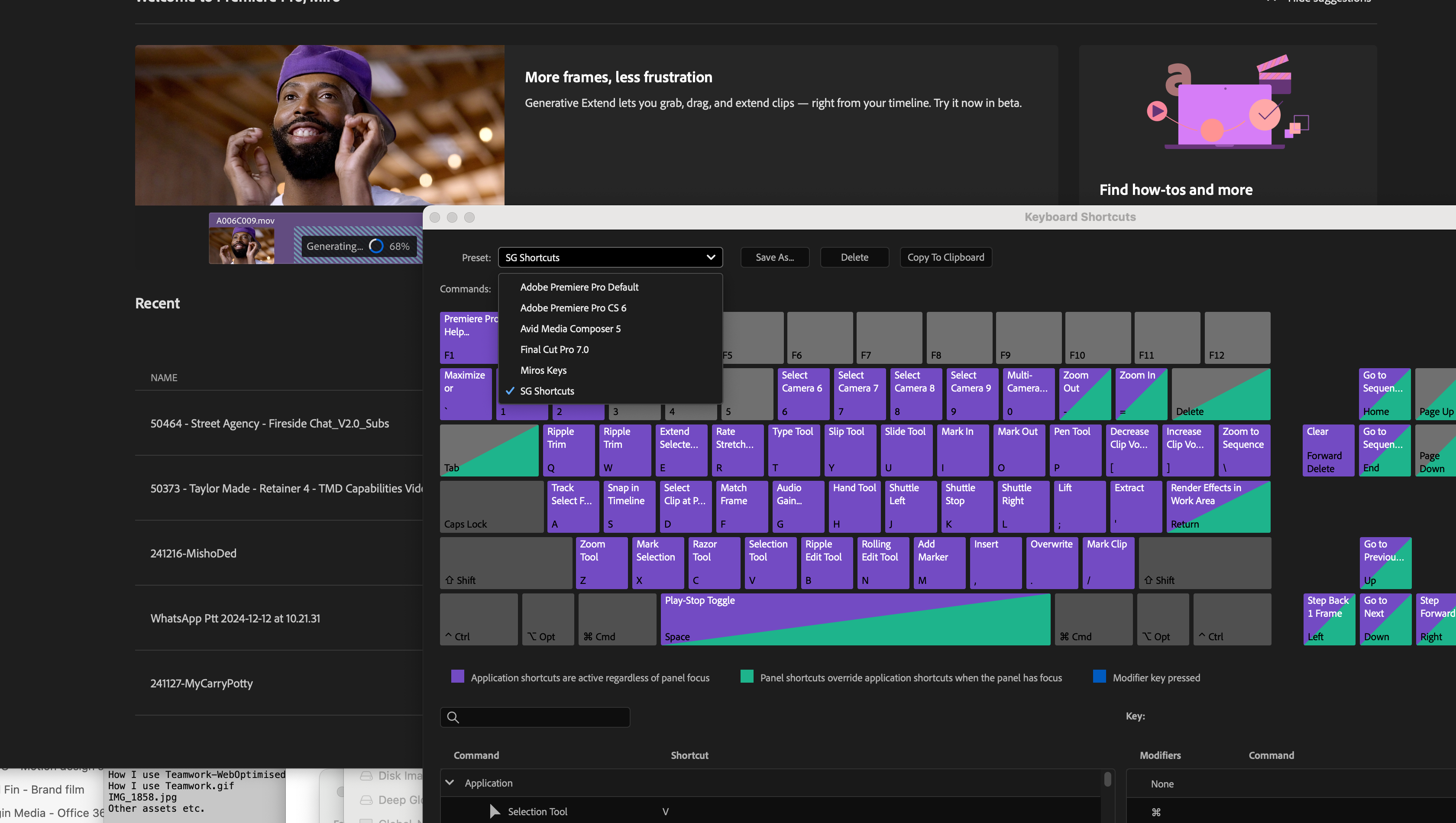Click the Slide Tool U key
Screen dimensions: 1456x823
(906, 450)
